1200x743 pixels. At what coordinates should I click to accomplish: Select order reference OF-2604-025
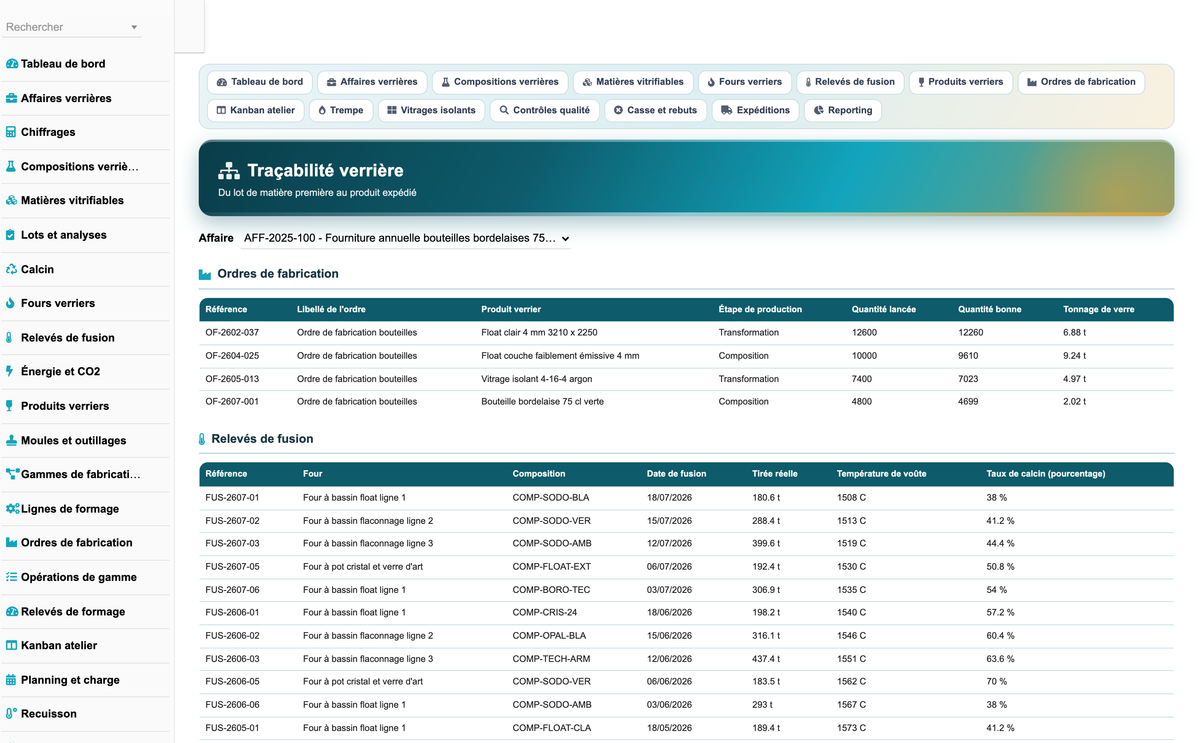[232, 356]
